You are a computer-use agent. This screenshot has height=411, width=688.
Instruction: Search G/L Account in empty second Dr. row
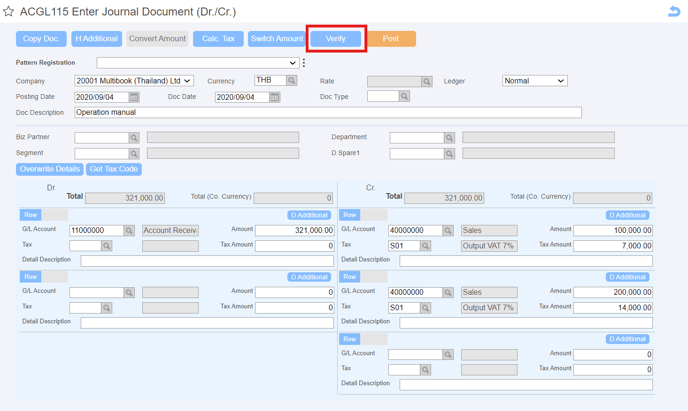129,292
